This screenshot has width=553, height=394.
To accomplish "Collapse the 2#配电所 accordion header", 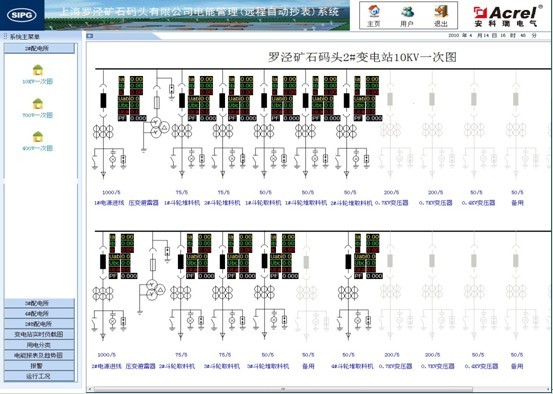I will coord(39,49).
